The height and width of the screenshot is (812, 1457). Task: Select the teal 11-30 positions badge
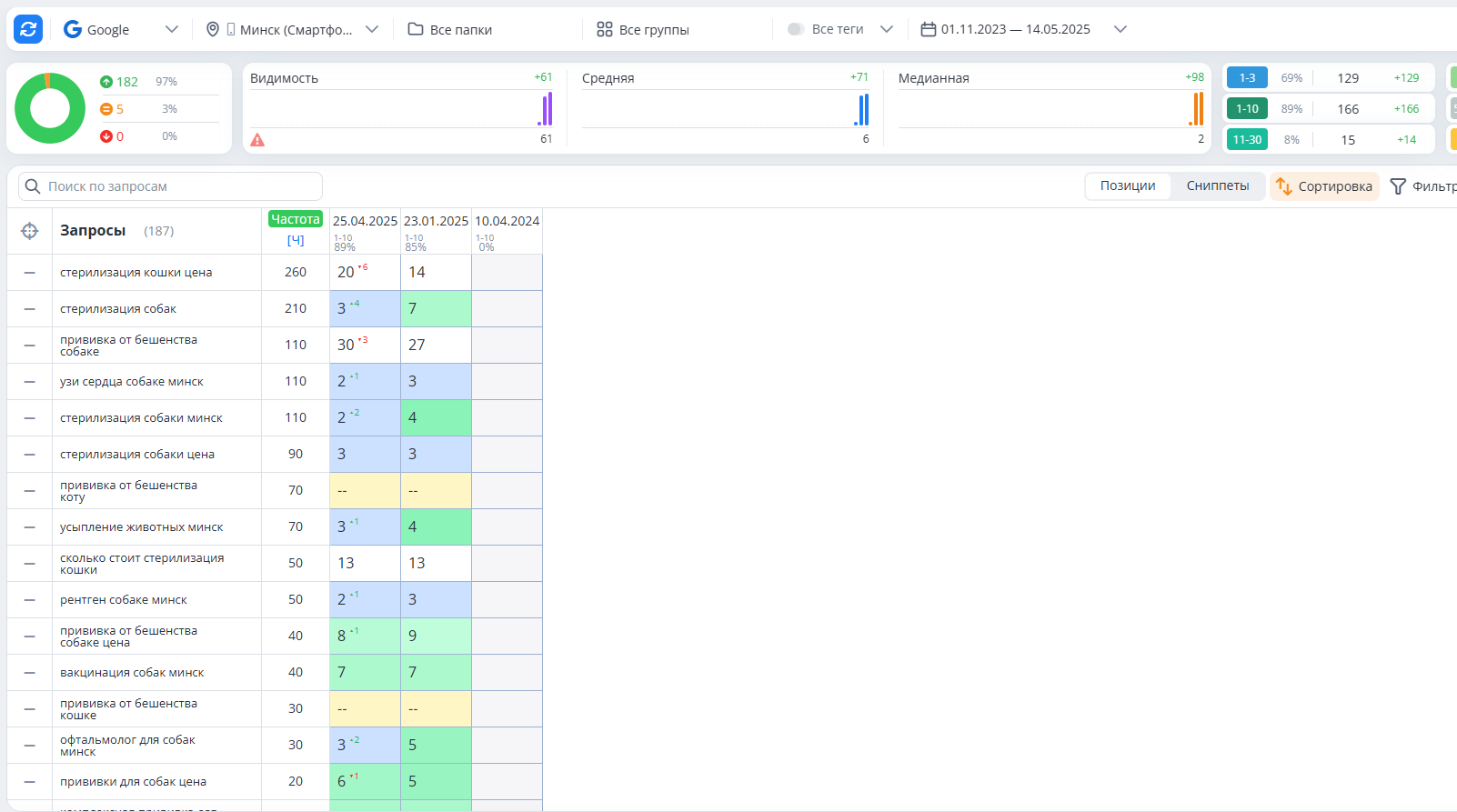point(1247,140)
